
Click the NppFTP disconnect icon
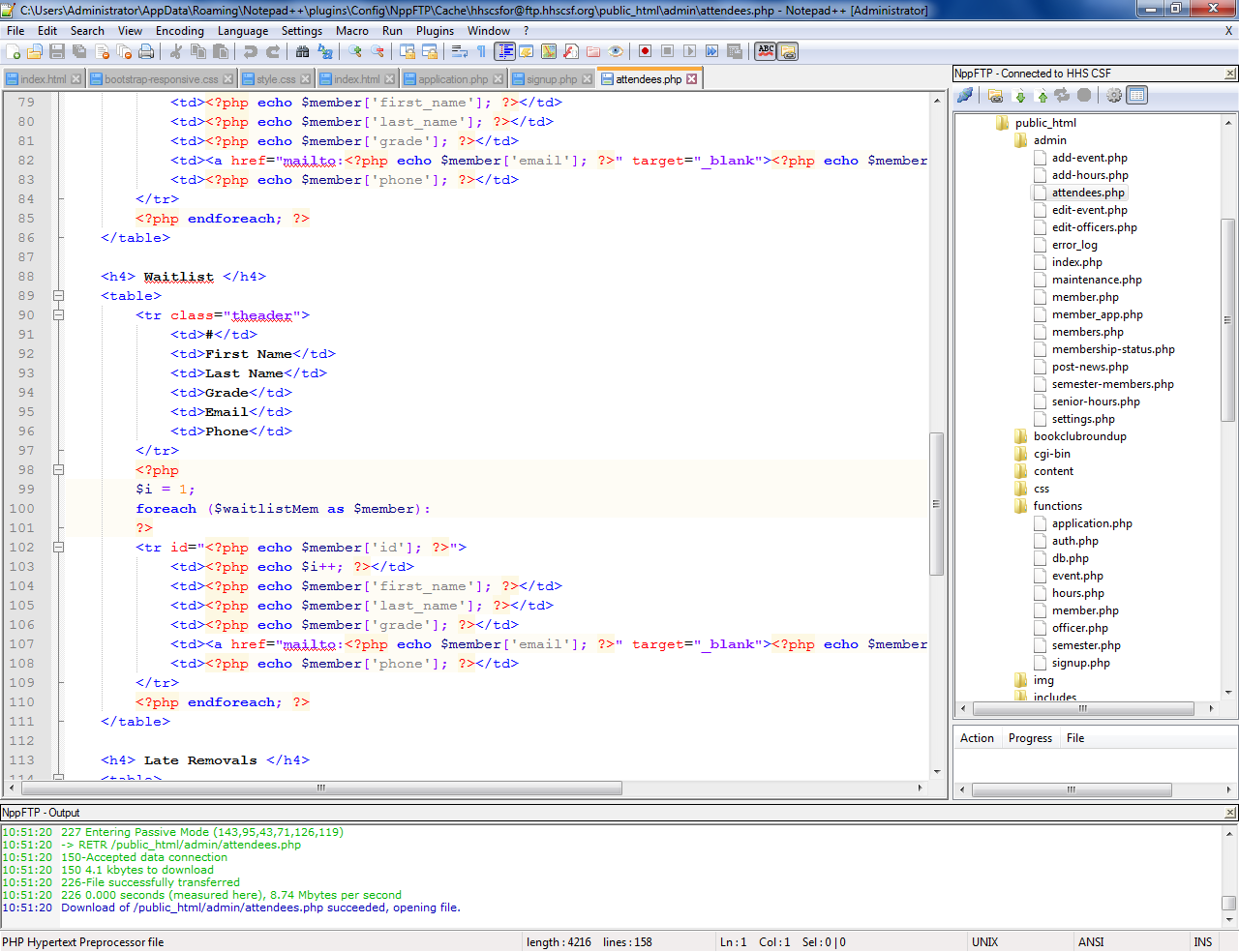965,95
